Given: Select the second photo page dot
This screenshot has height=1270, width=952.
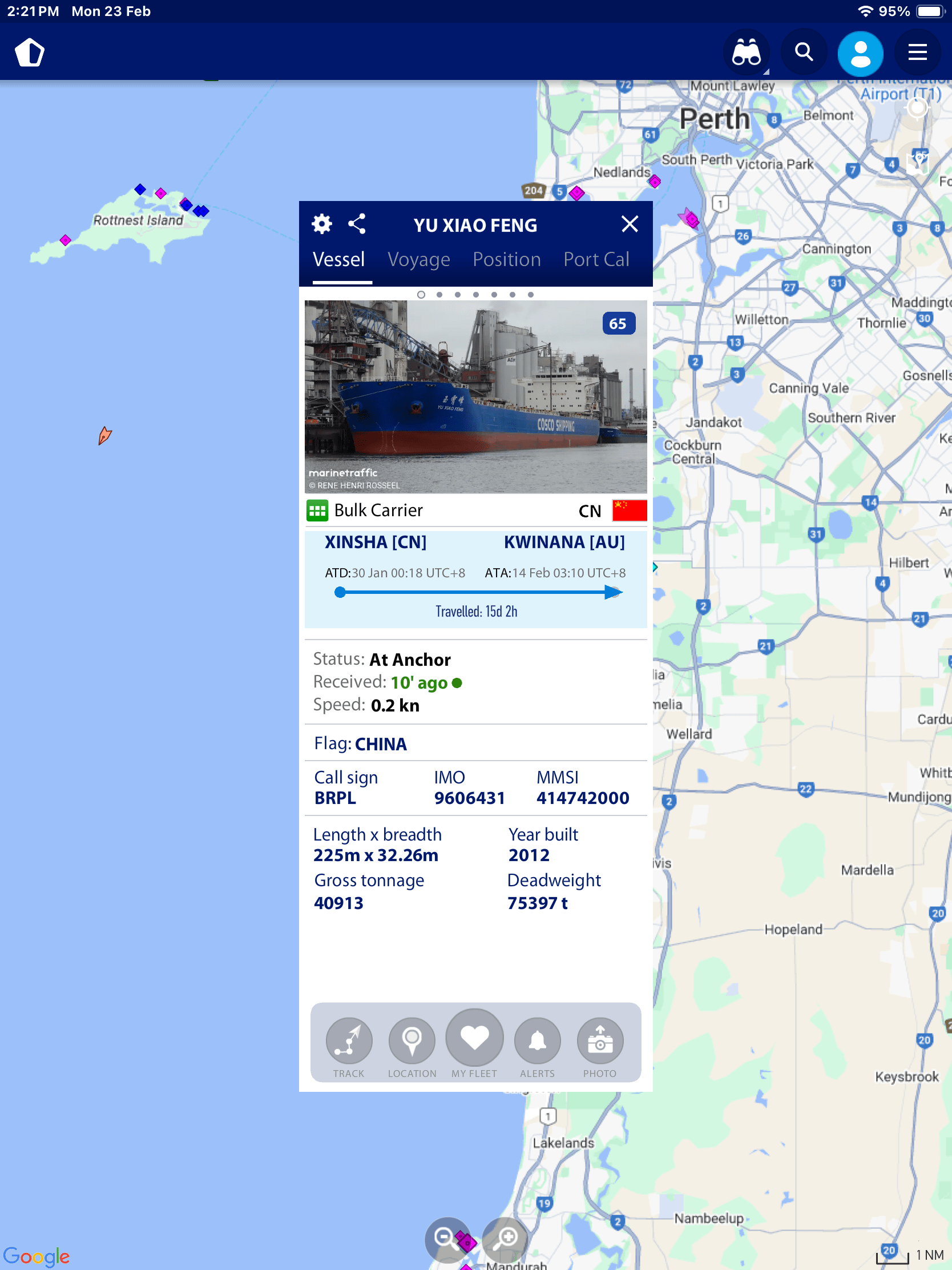Looking at the screenshot, I should coord(439,295).
